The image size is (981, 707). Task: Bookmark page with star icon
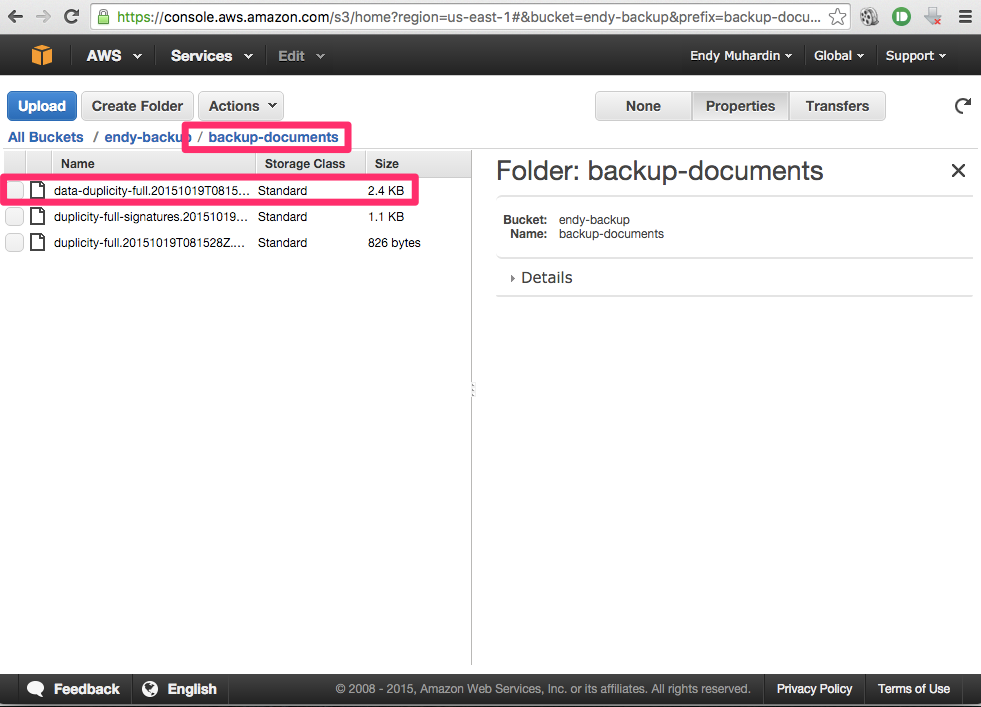(837, 17)
